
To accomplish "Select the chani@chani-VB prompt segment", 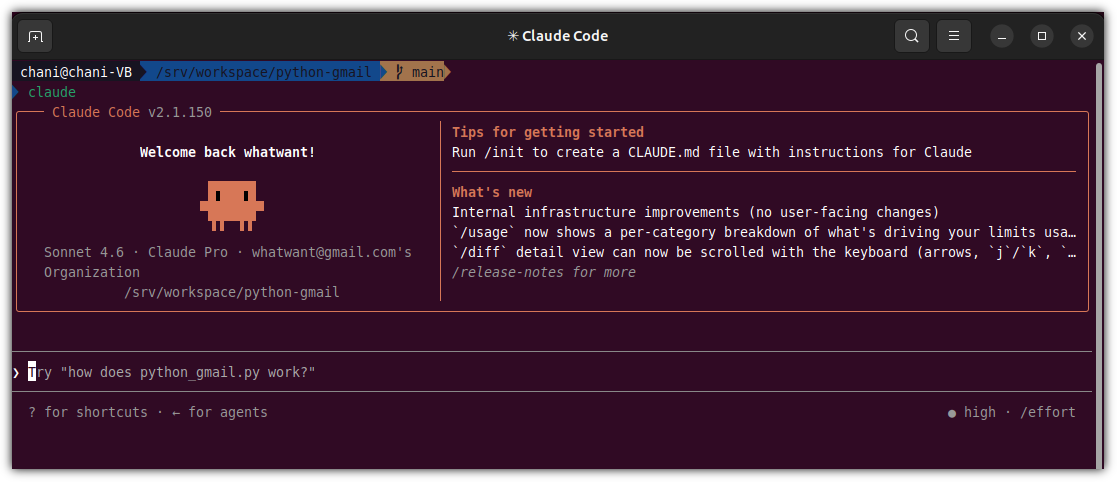I will pyautogui.click(x=76, y=72).
